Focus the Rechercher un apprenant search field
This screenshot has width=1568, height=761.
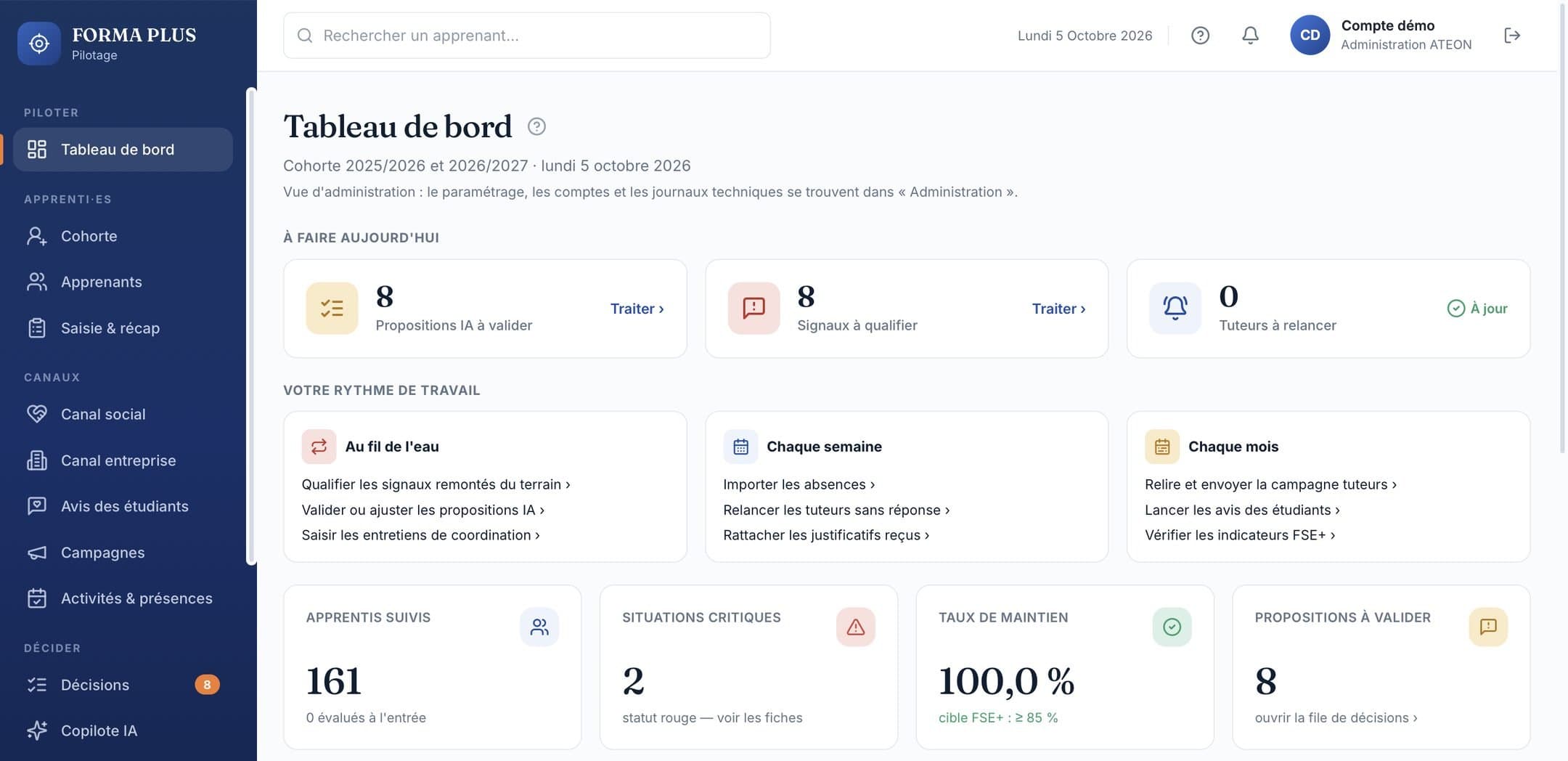(x=526, y=36)
